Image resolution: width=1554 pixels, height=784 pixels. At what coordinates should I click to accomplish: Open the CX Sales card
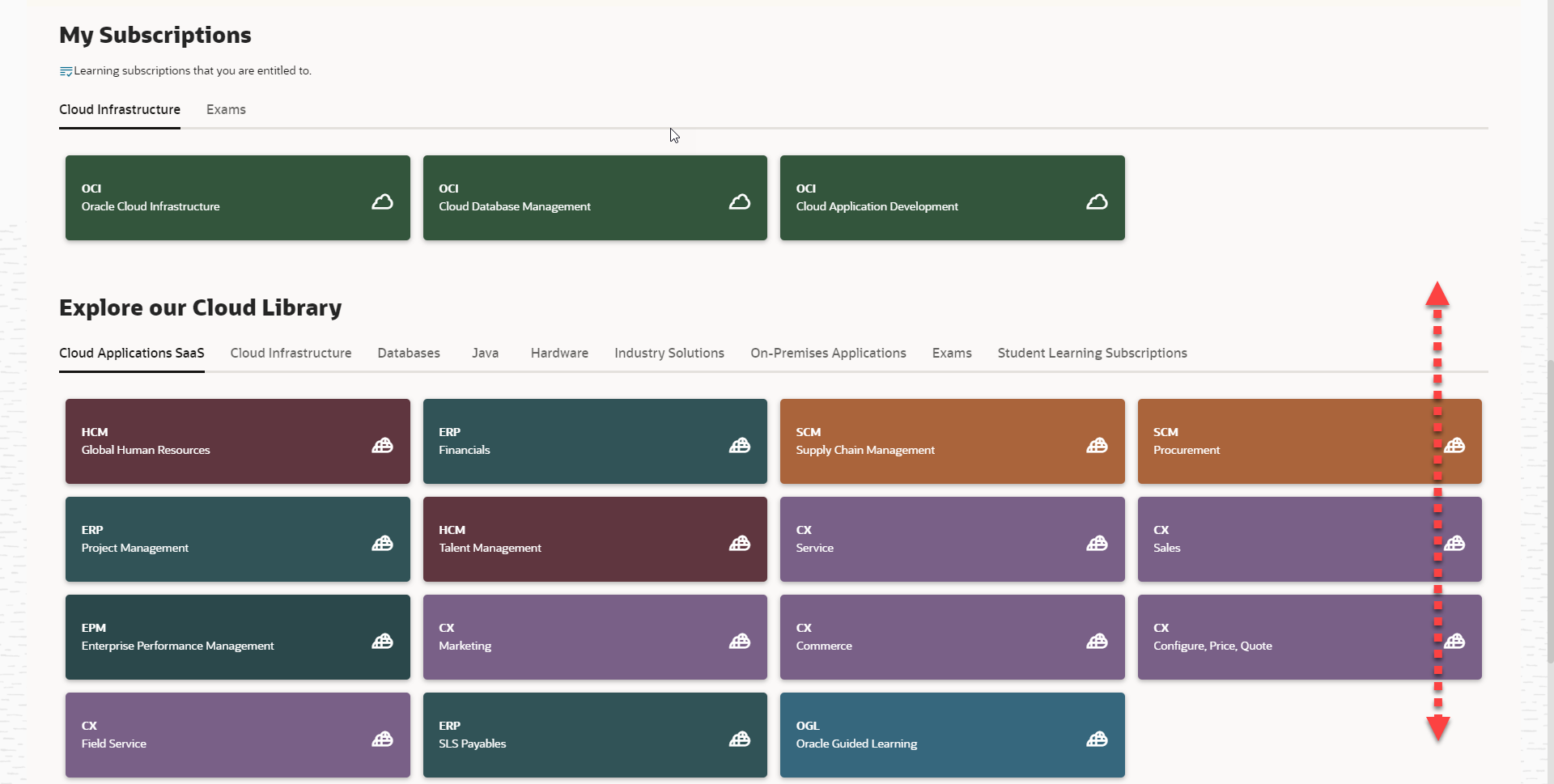1310,539
